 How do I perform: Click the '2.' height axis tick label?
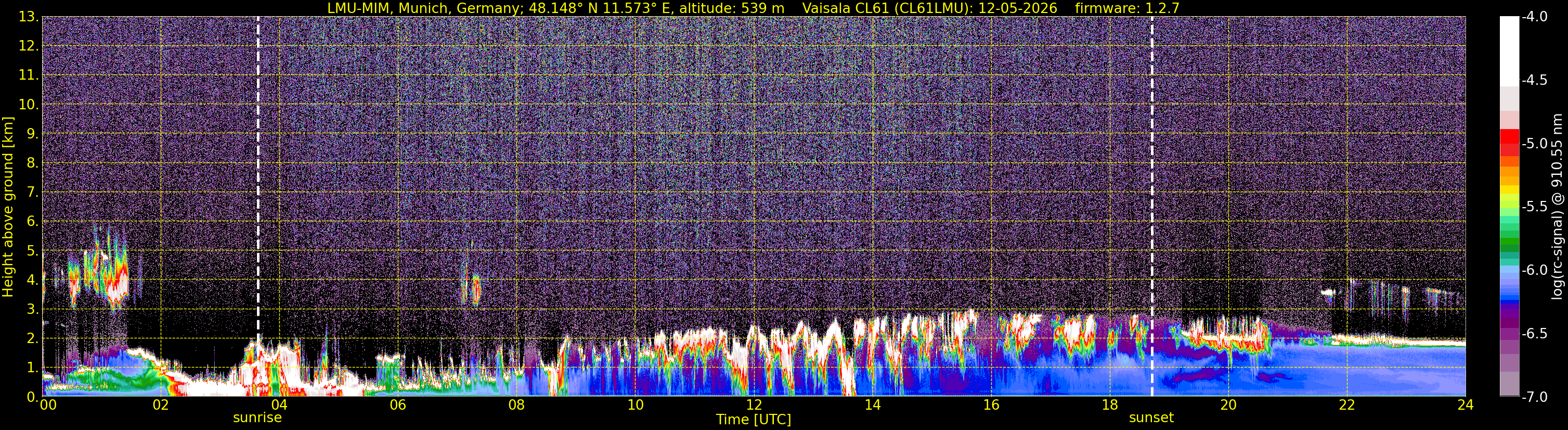coord(33,339)
